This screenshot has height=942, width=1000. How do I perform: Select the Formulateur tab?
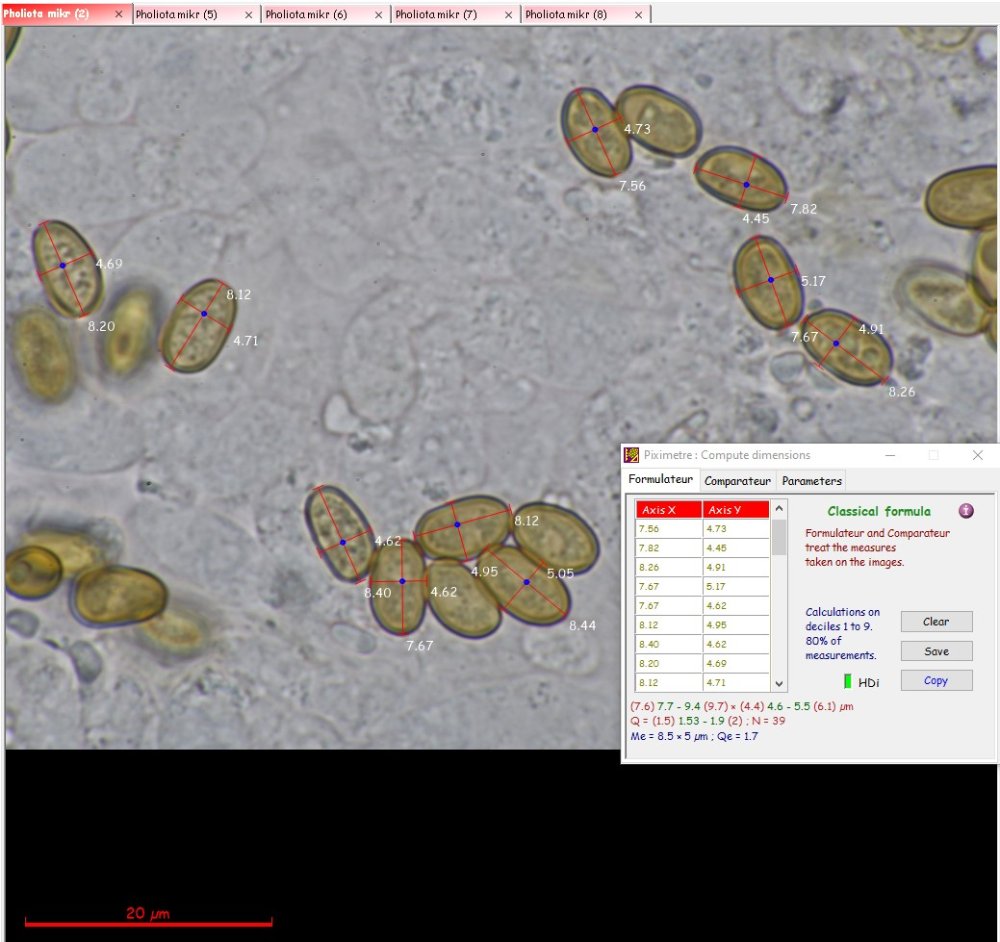(x=660, y=480)
